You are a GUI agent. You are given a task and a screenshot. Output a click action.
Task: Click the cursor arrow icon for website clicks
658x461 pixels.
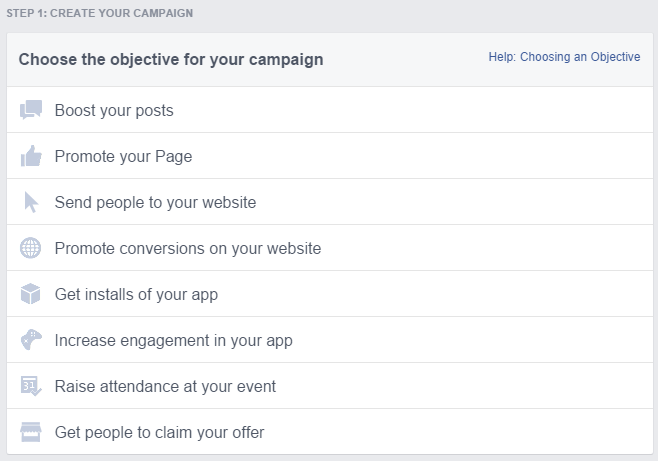[x=31, y=202]
